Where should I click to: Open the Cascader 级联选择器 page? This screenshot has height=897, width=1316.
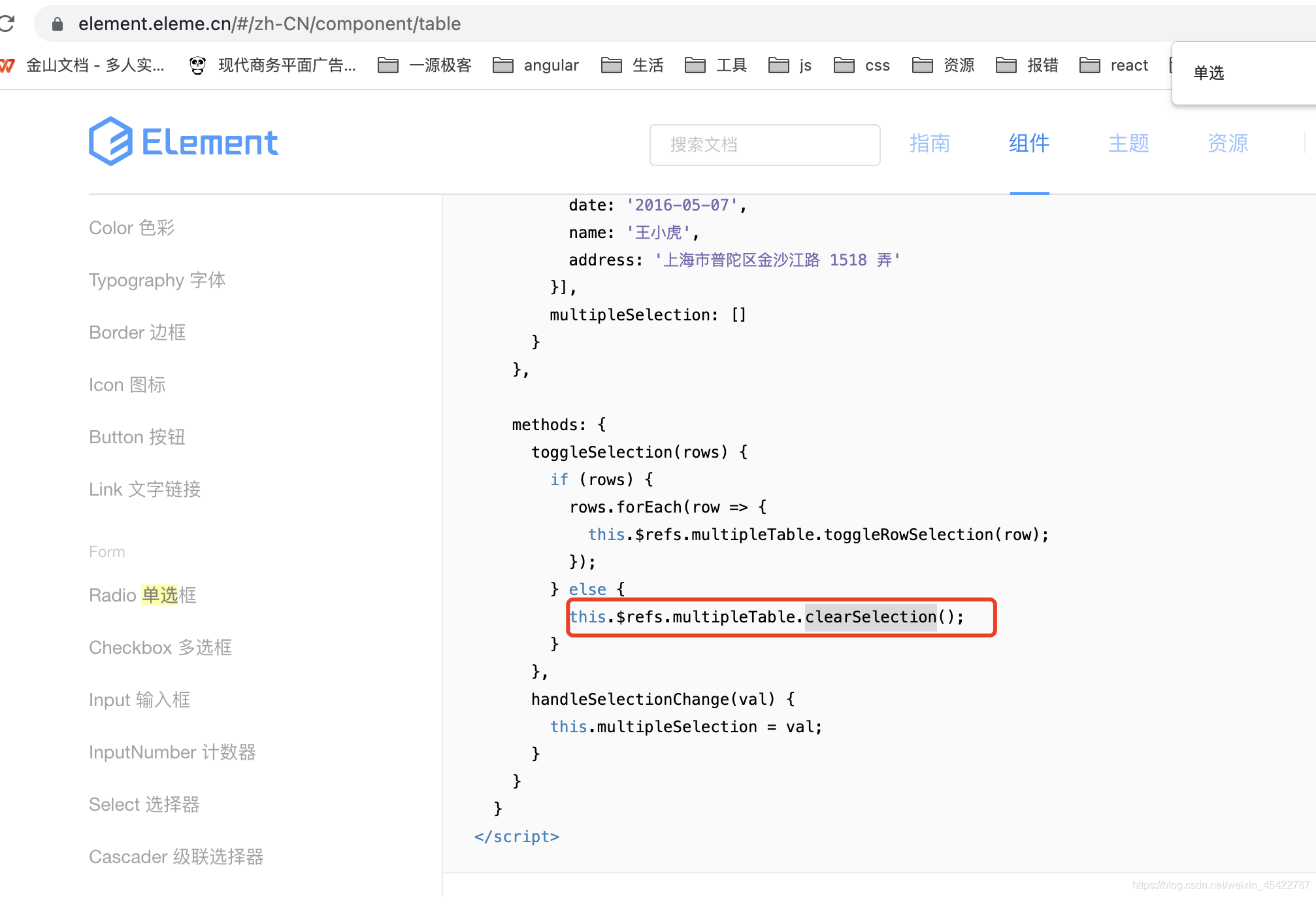pyautogui.click(x=176, y=856)
